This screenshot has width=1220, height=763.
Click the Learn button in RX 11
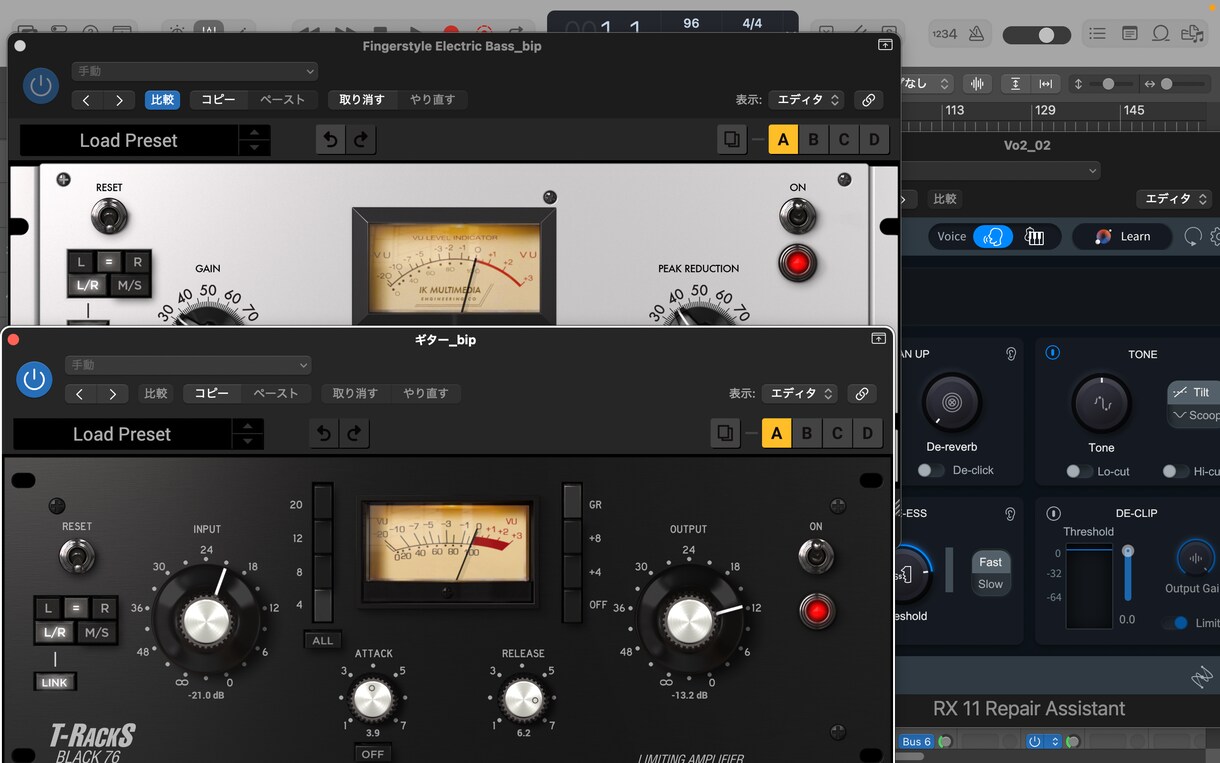[x=1124, y=237]
